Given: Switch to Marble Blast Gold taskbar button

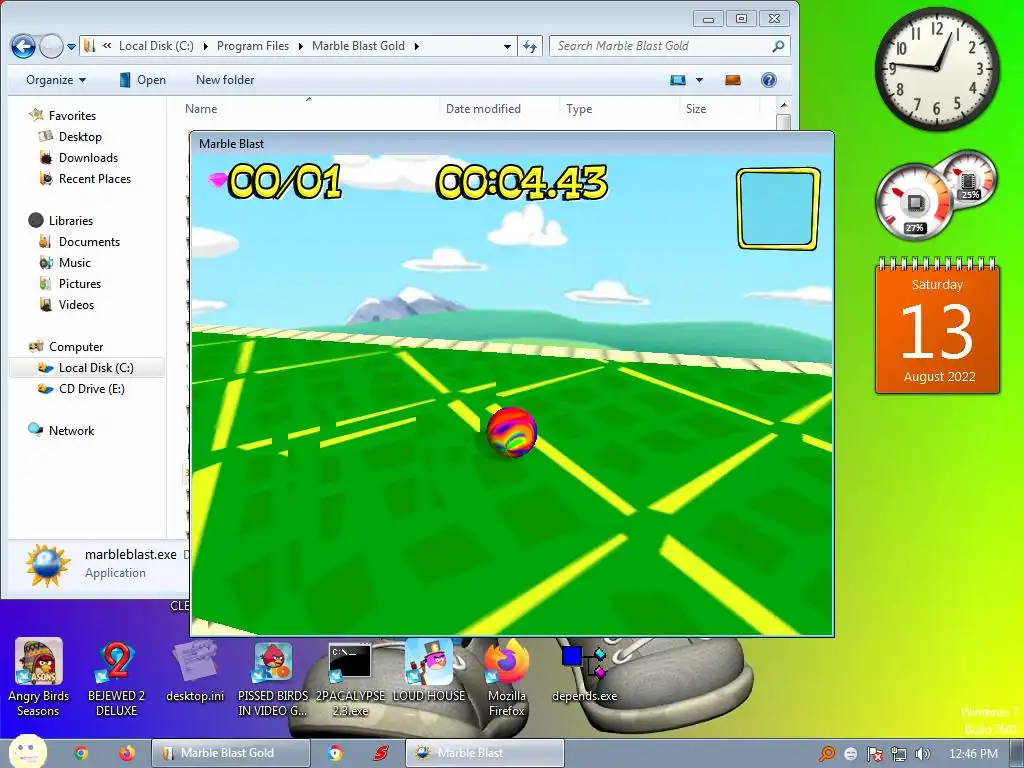Looking at the screenshot, I should click(x=230, y=753).
